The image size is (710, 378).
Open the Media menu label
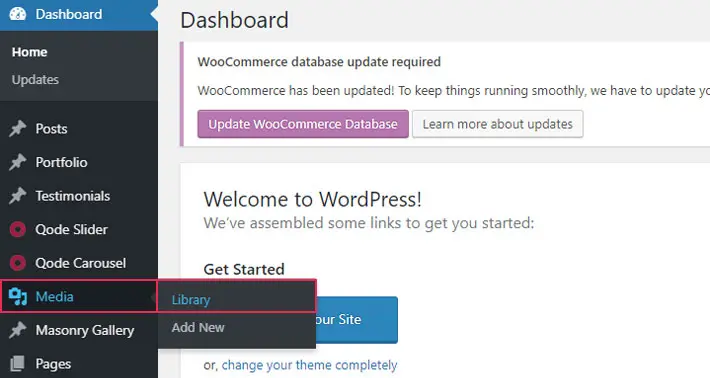click(x=54, y=297)
